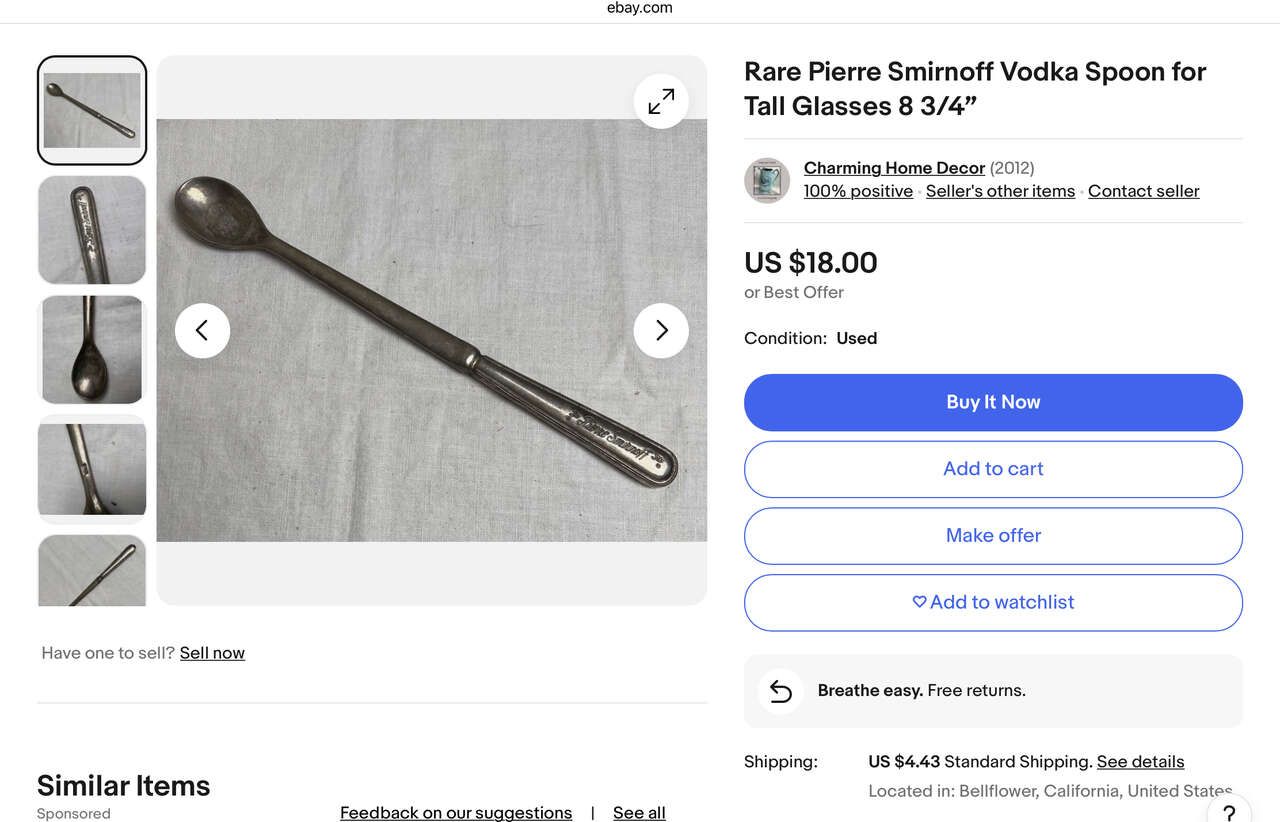Show the previous product photo
1280x822 pixels.
(x=202, y=330)
